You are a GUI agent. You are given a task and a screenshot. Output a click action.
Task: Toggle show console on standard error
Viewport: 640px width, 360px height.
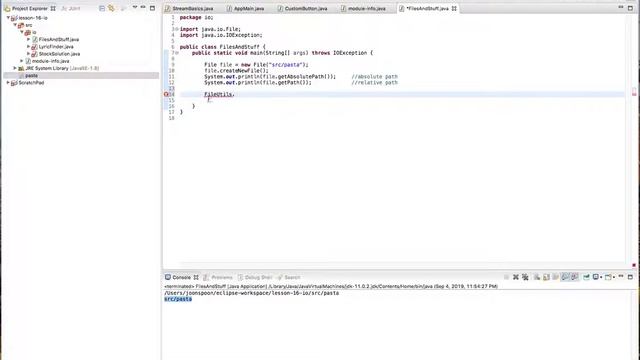pos(575,277)
